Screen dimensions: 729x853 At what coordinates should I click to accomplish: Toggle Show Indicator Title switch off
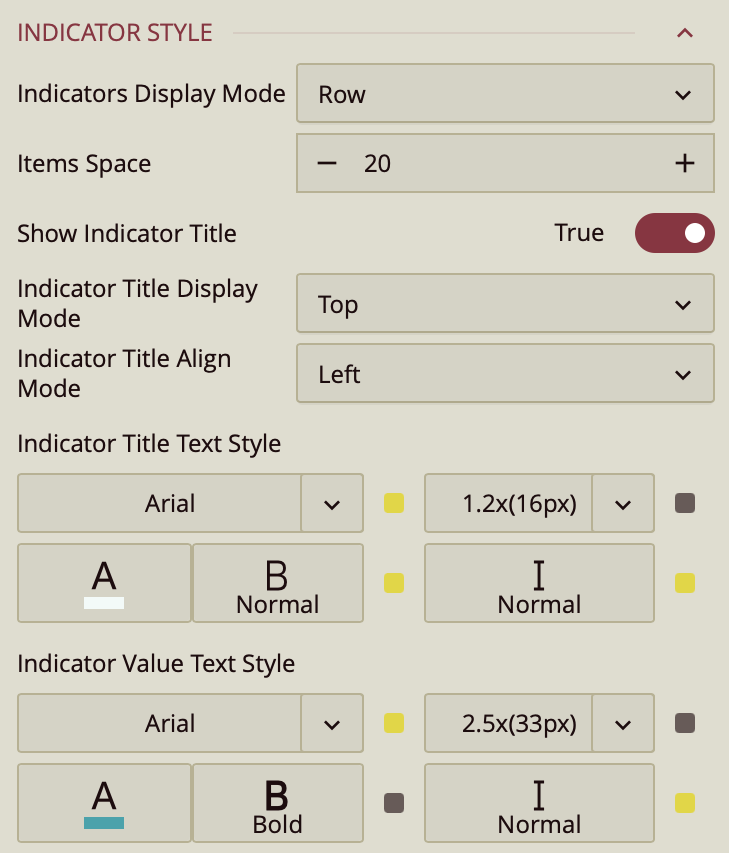pos(674,234)
